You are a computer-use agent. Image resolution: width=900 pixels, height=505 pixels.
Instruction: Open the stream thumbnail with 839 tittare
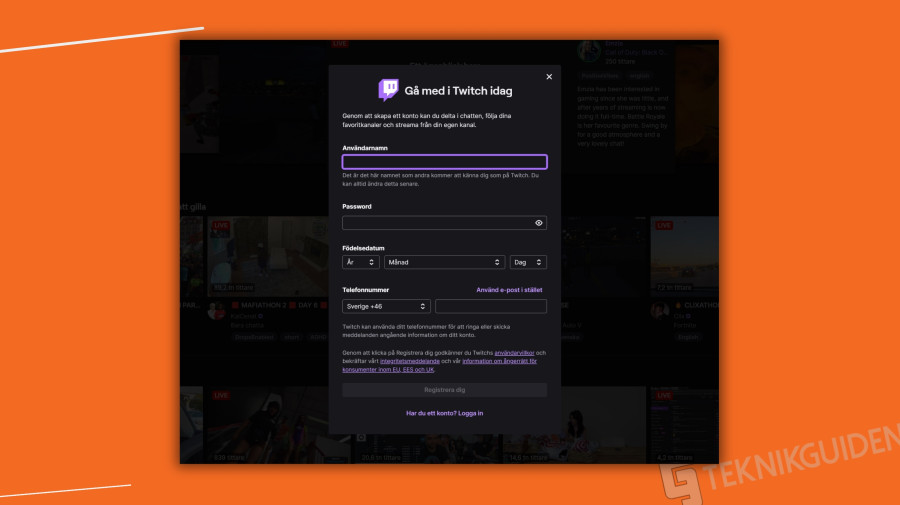pyautogui.click(x=267, y=425)
